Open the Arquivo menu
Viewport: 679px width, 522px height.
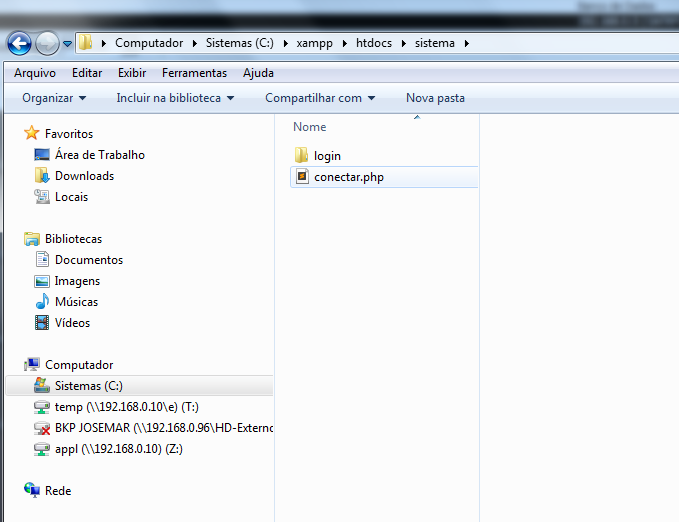[35, 73]
